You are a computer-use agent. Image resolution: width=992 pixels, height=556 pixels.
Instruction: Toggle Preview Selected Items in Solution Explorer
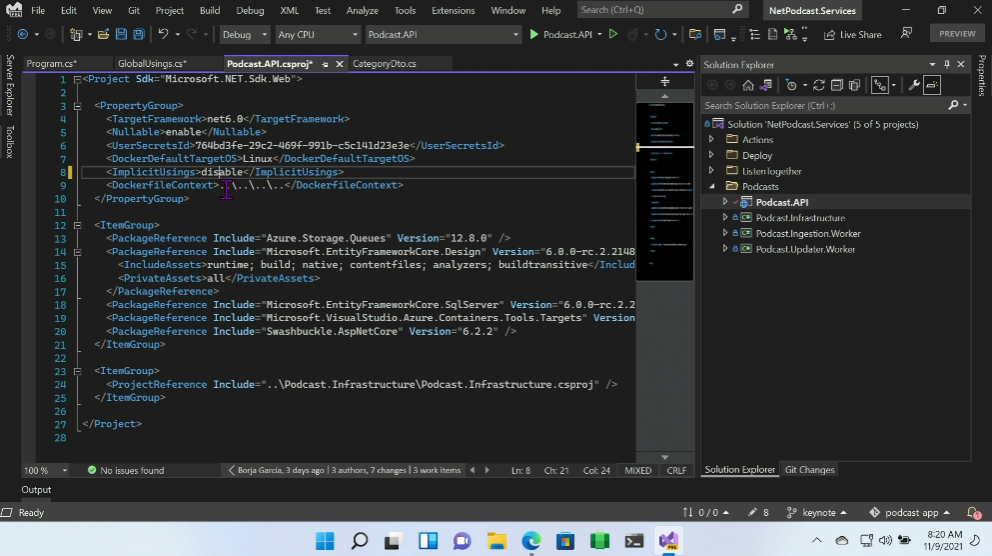point(932,85)
